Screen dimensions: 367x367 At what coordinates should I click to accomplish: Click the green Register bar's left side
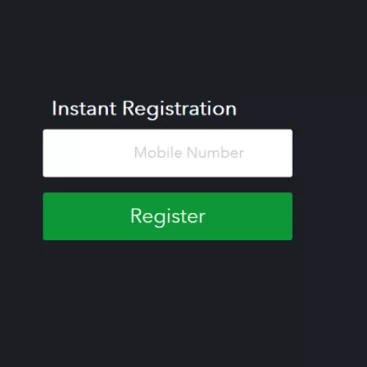pyautogui.click(x=85, y=216)
